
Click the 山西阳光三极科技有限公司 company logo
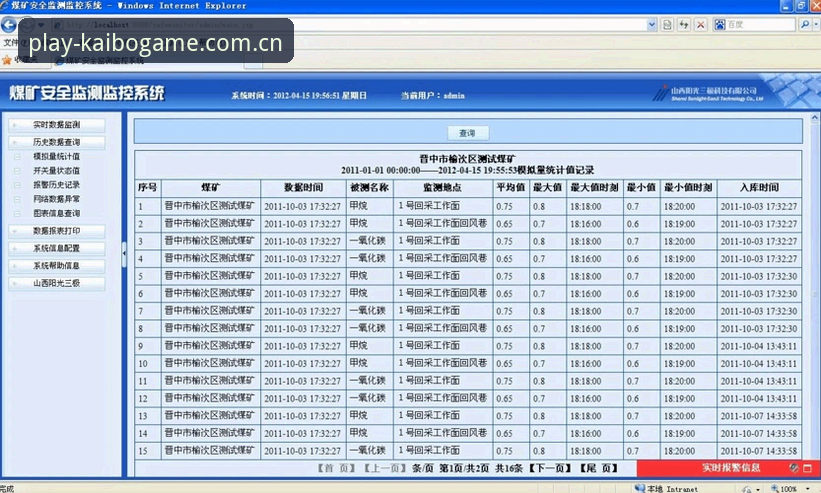coord(708,94)
